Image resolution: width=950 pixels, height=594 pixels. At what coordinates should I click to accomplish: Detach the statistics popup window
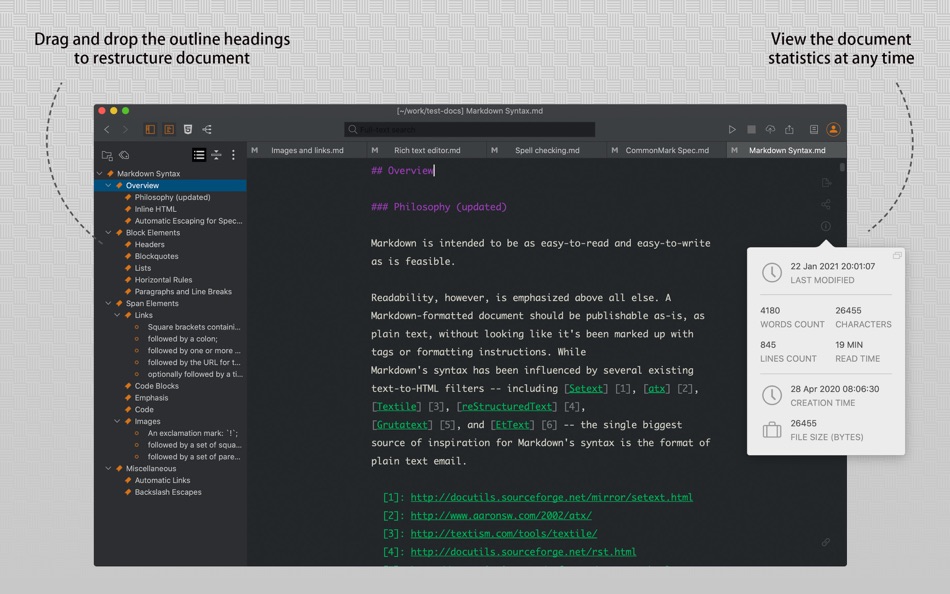click(x=897, y=256)
